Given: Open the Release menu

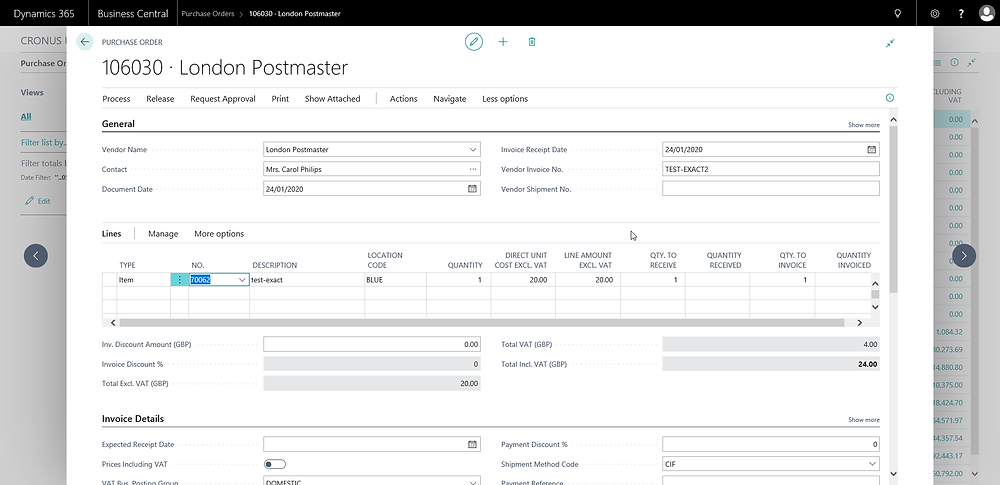Looking at the screenshot, I should coord(160,99).
